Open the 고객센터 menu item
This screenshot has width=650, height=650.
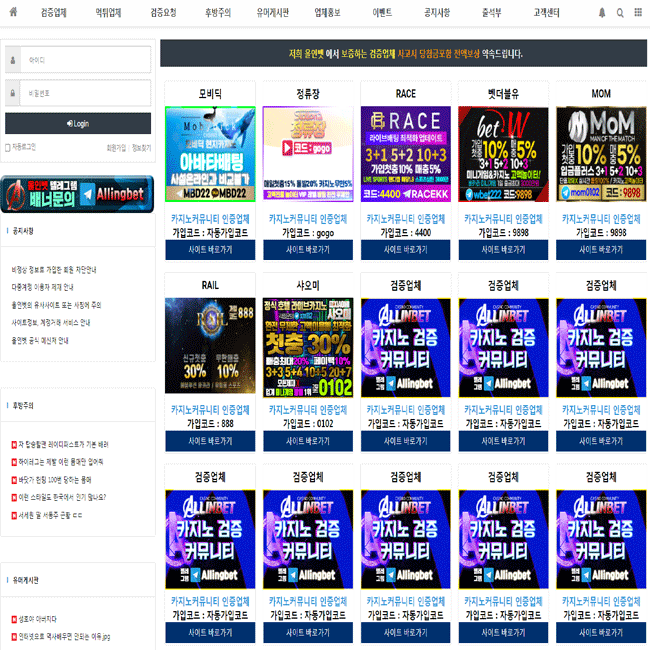point(546,13)
